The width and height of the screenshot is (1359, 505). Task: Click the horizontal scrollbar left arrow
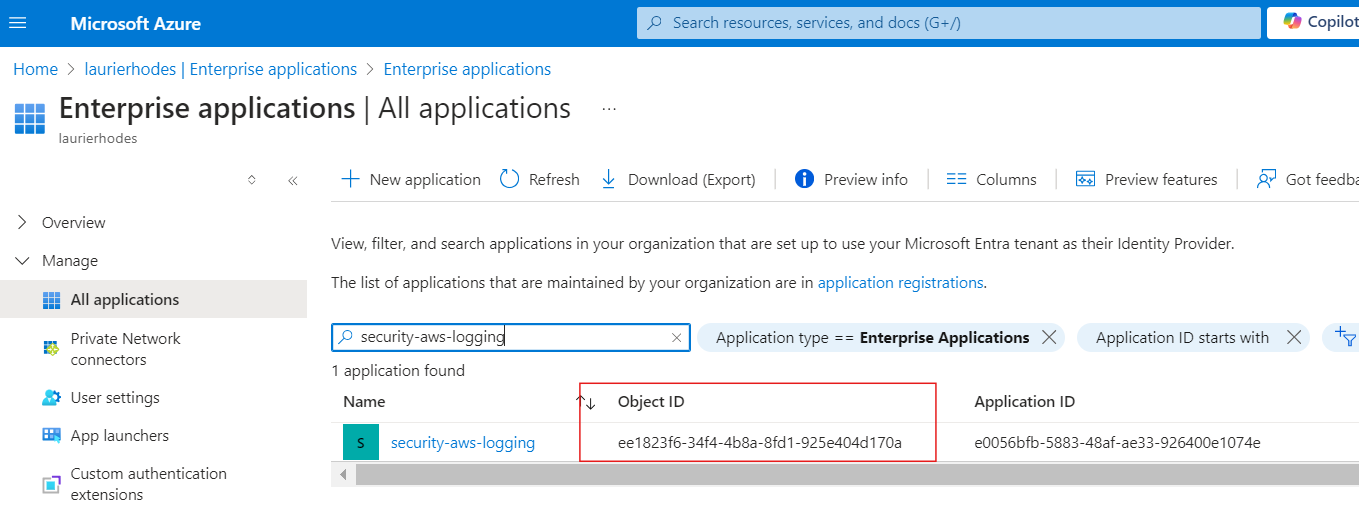click(343, 475)
